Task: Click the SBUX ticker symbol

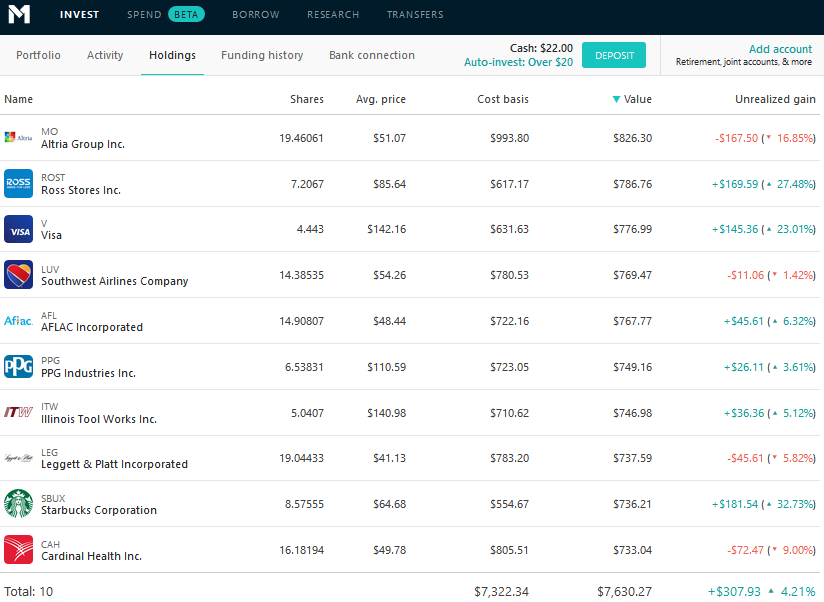Action: pyautogui.click(x=53, y=499)
